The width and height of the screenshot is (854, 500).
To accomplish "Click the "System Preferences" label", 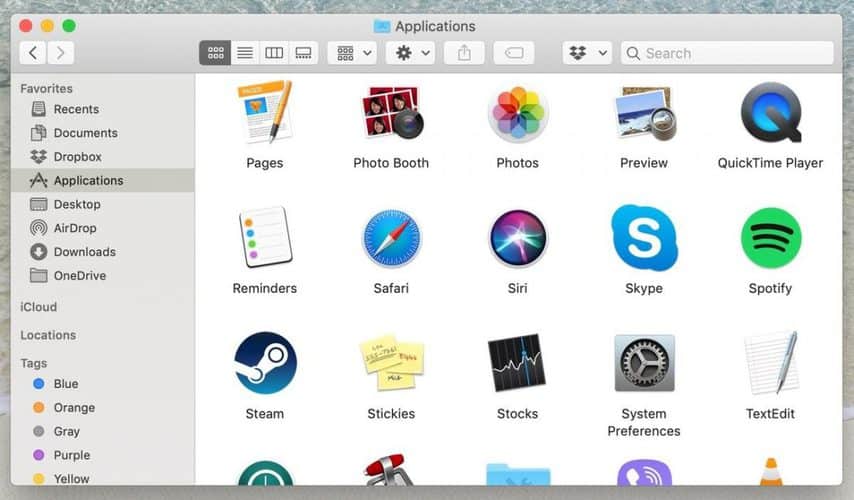I will 644,422.
